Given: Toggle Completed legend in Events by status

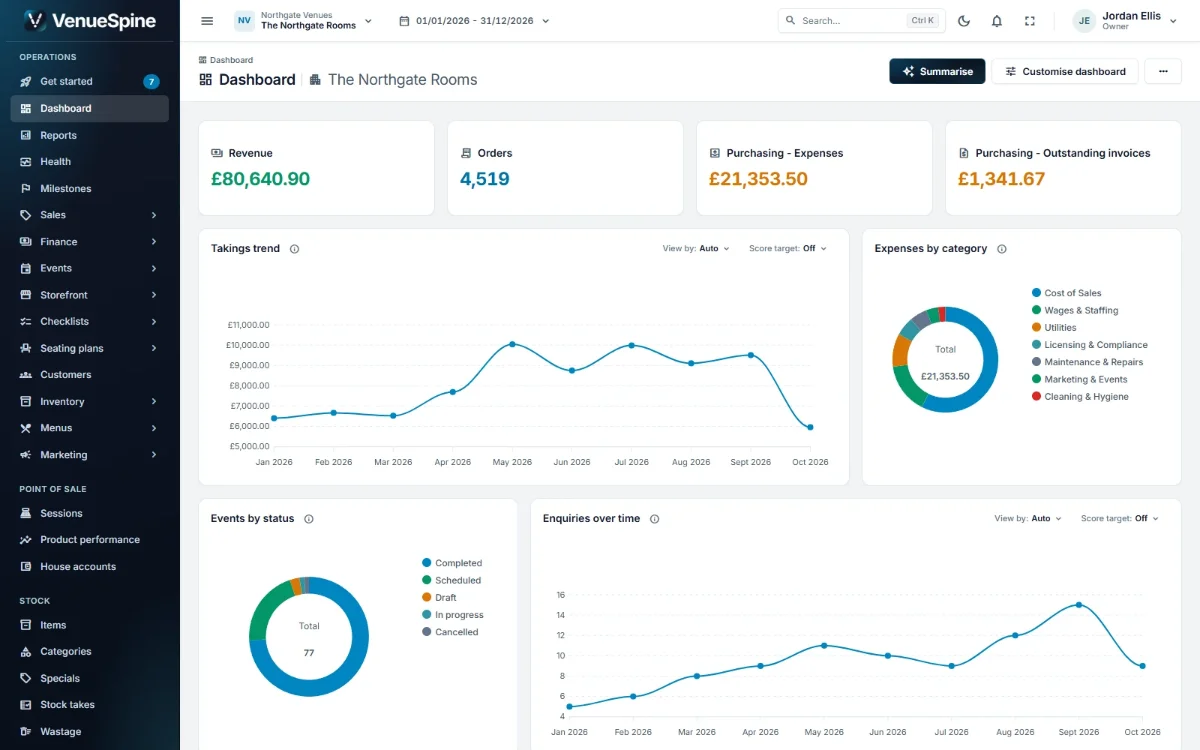Looking at the screenshot, I should pos(452,563).
